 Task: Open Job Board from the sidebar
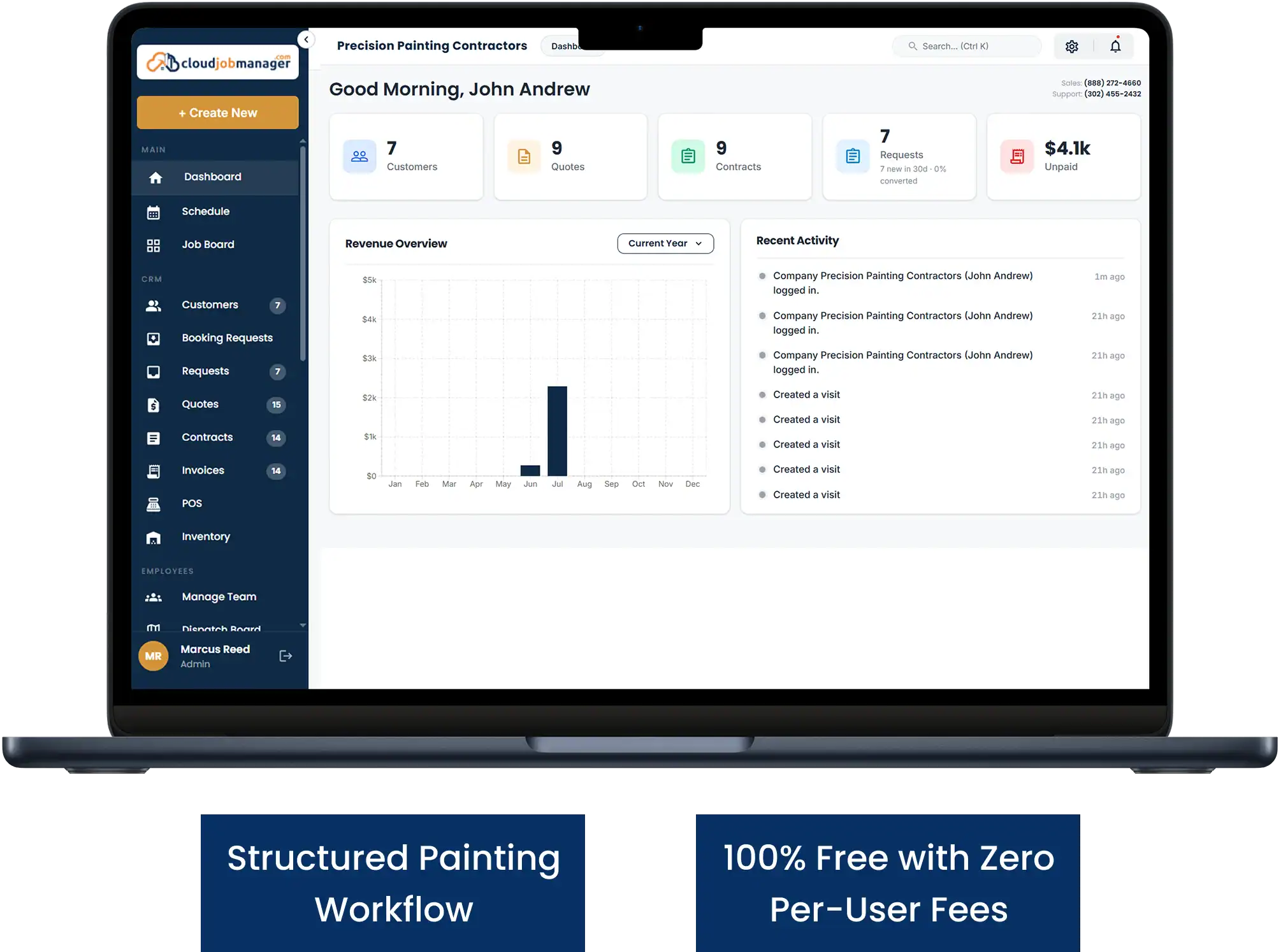point(215,245)
